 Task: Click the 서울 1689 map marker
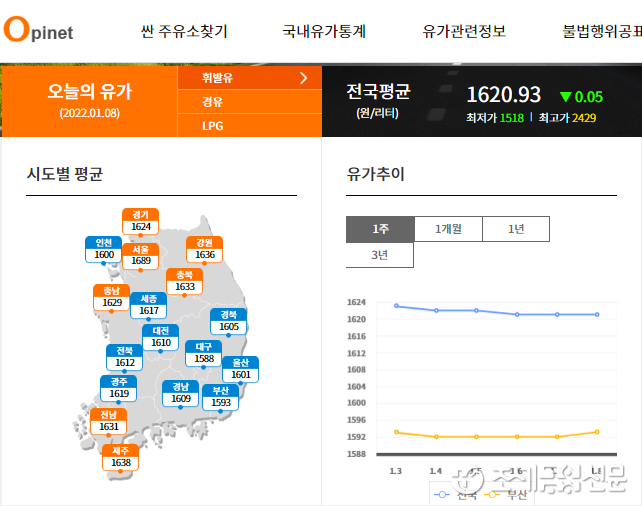click(x=141, y=255)
